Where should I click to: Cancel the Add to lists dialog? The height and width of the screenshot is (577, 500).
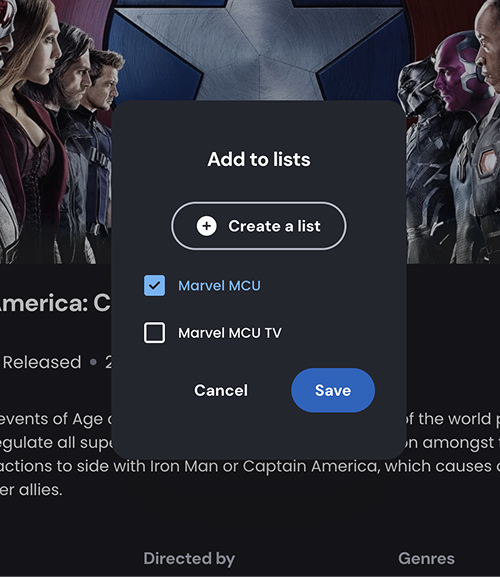click(x=221, y=390)
